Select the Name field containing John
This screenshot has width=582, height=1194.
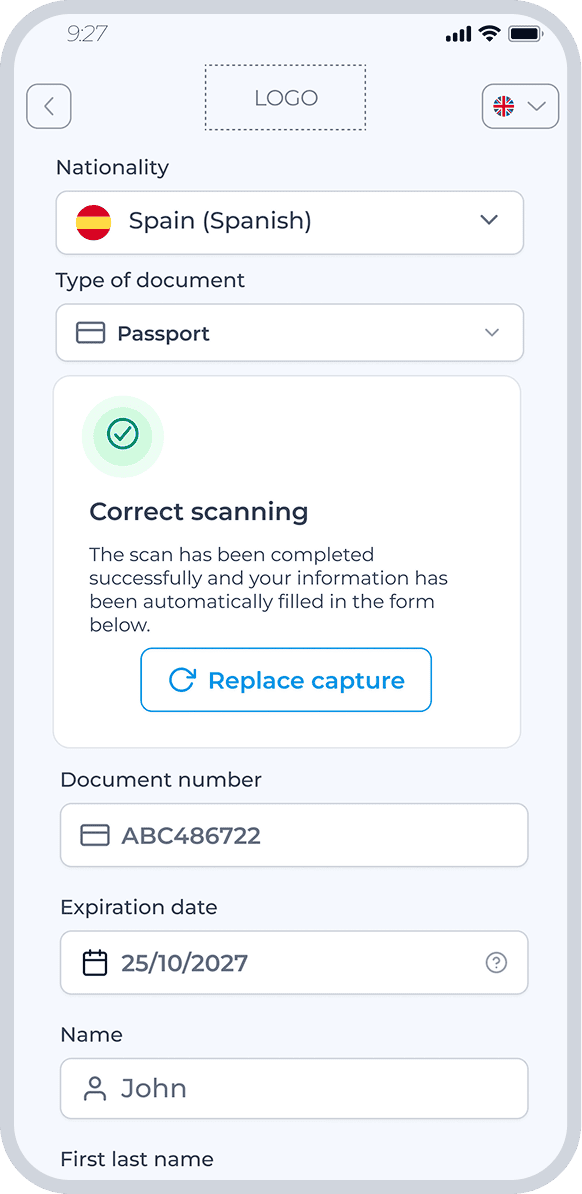(x=294, y=1089)
